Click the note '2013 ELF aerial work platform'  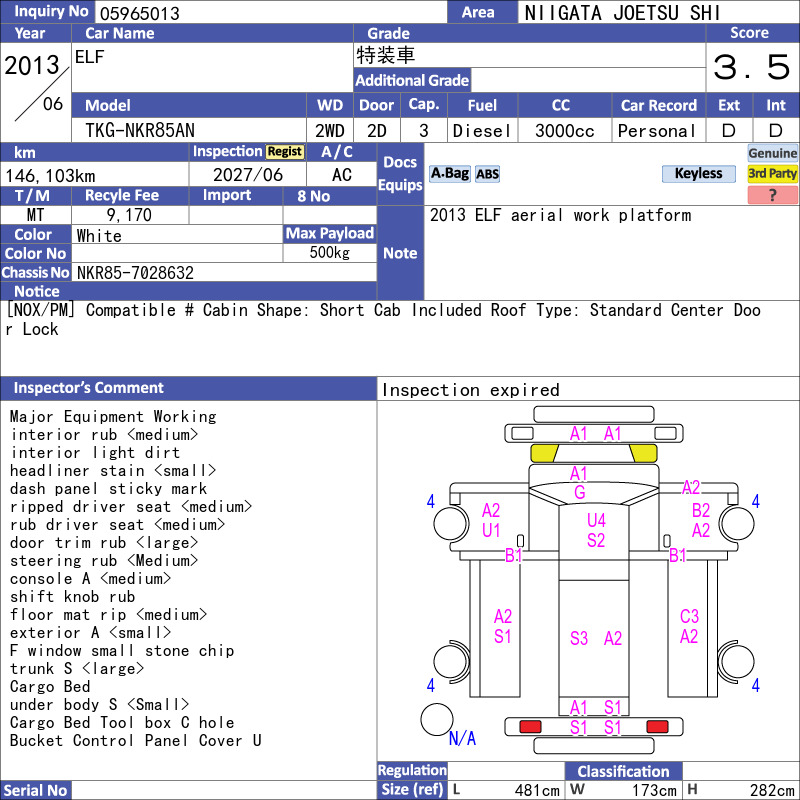[x=560, y=215]
